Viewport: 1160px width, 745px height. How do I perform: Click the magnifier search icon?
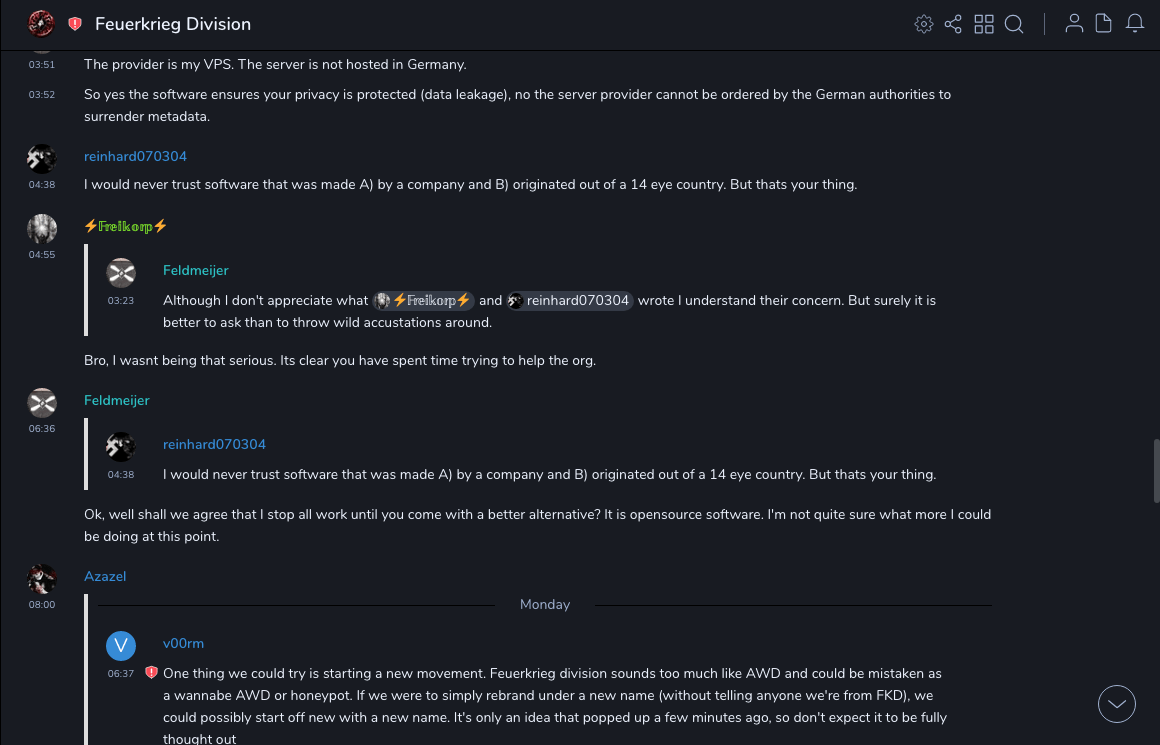point(1014,24)
